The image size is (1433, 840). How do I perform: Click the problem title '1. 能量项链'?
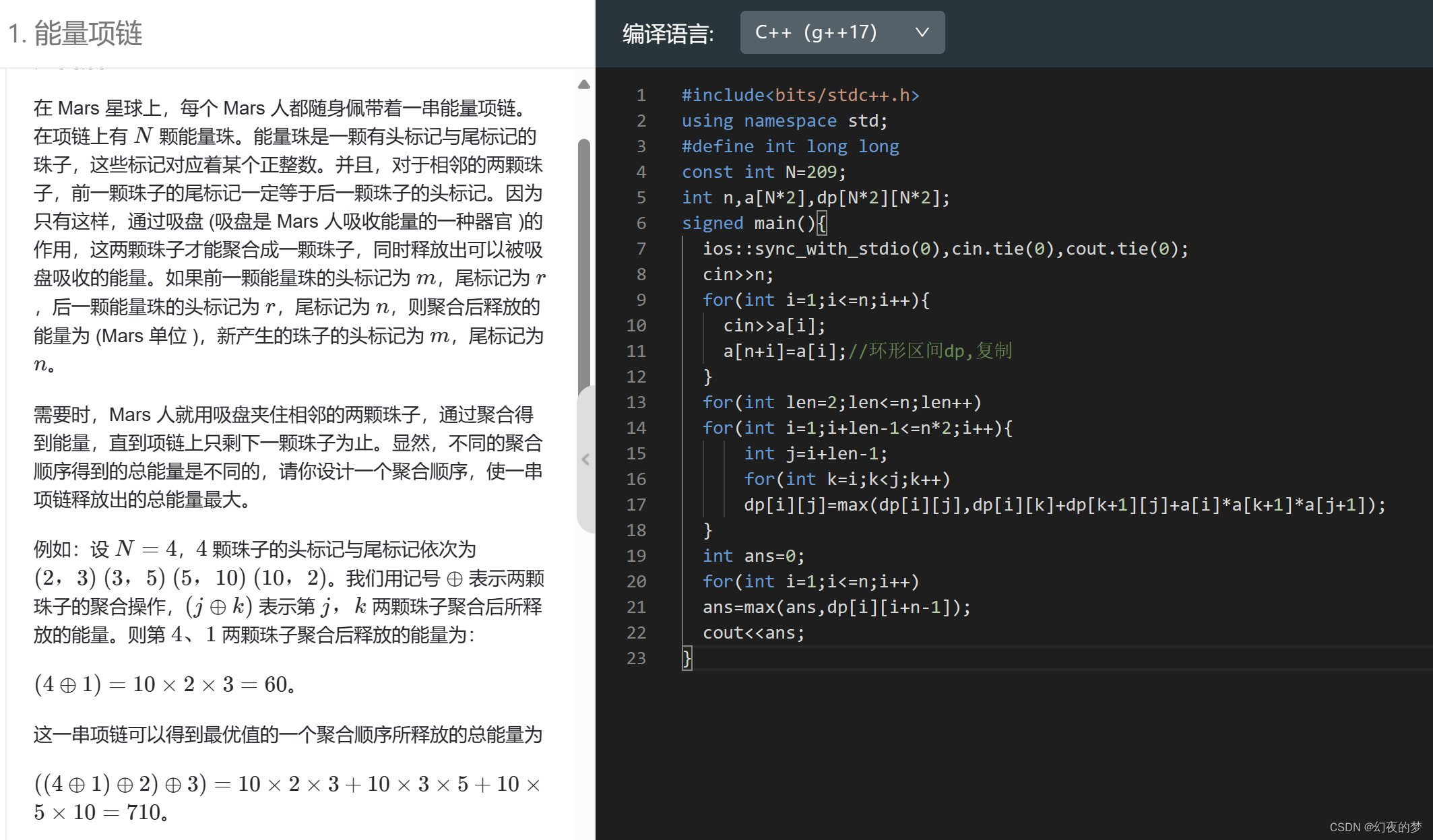(75, 33)
